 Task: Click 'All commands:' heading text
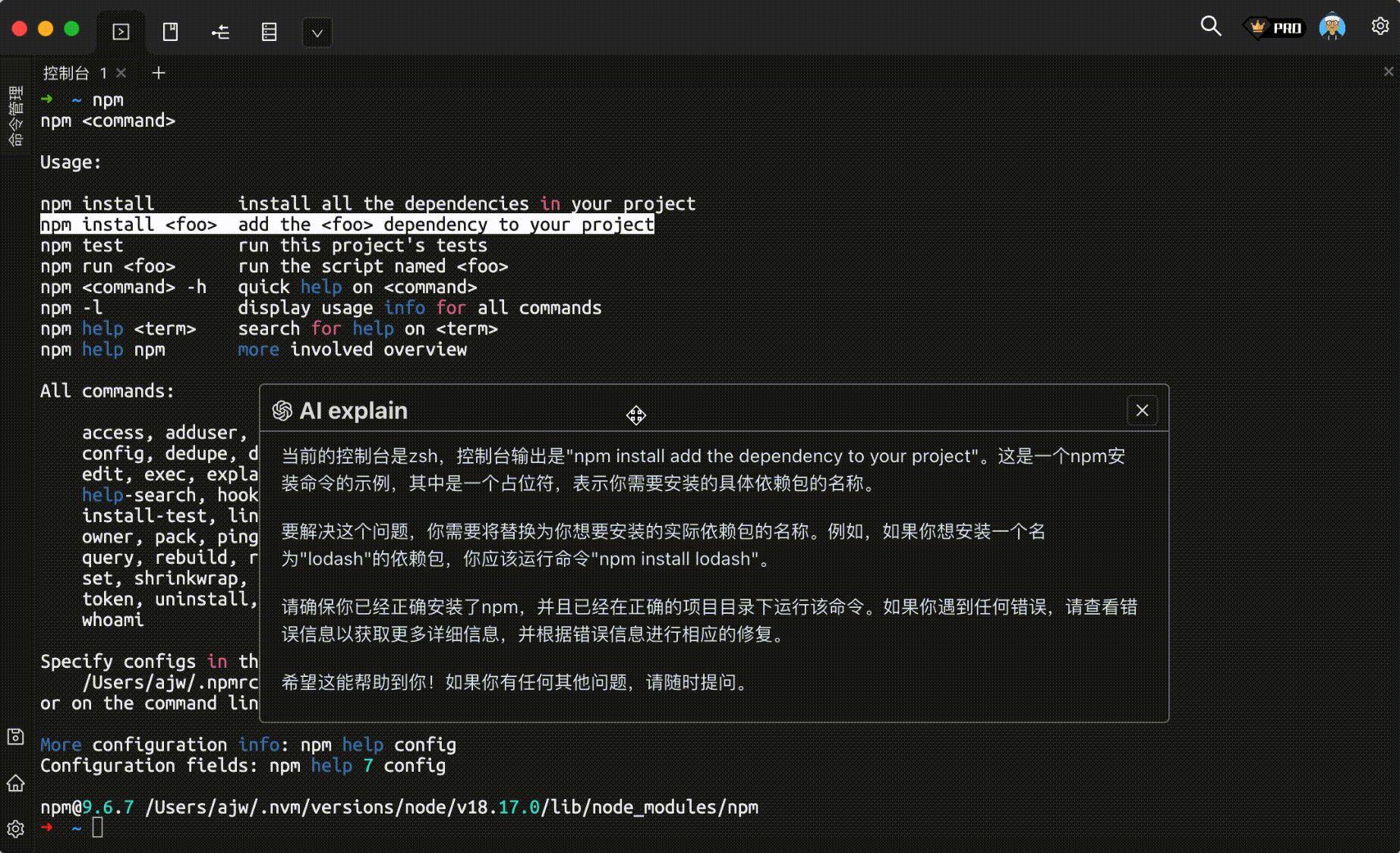coord(107,391)
